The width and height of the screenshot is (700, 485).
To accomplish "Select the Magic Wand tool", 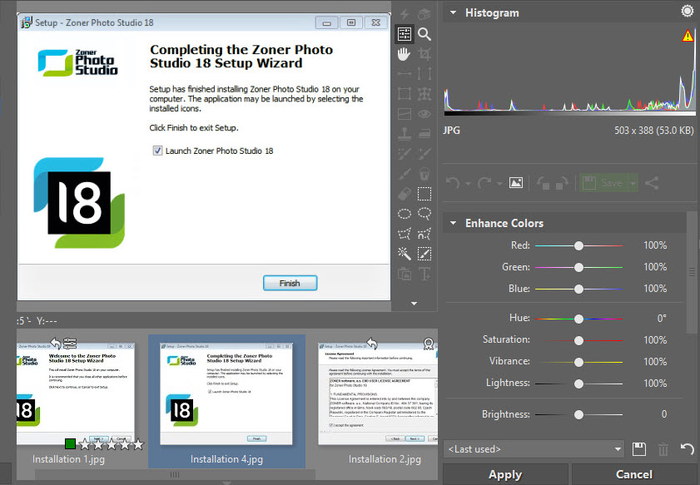I will [x=404, y=254].
